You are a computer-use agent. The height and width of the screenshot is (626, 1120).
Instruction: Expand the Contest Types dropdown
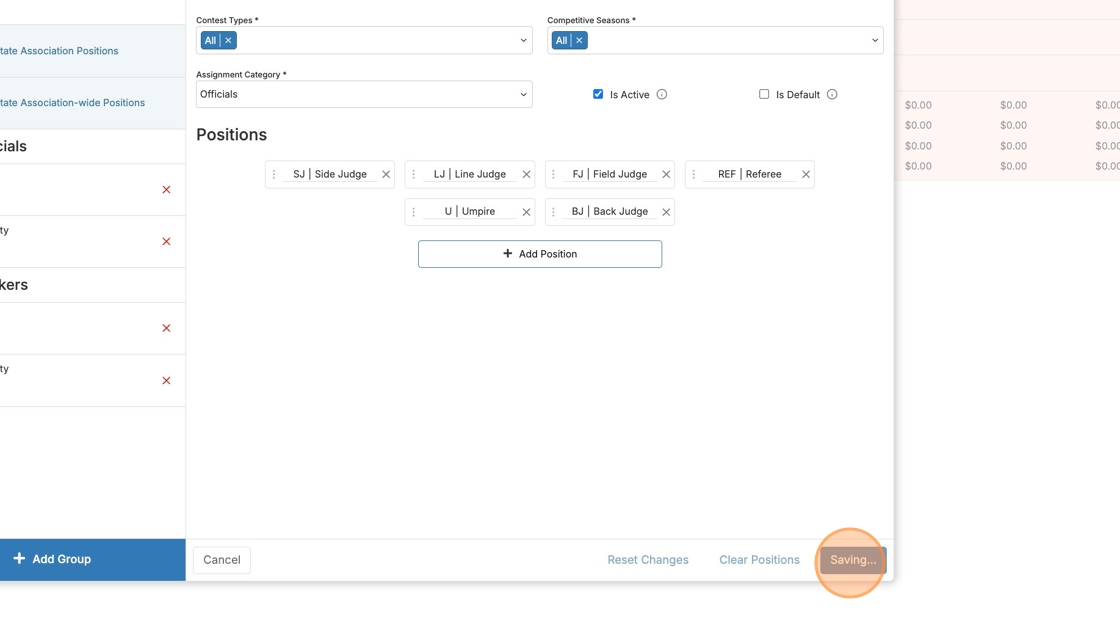pyautogui.click(x=522, y=41)
